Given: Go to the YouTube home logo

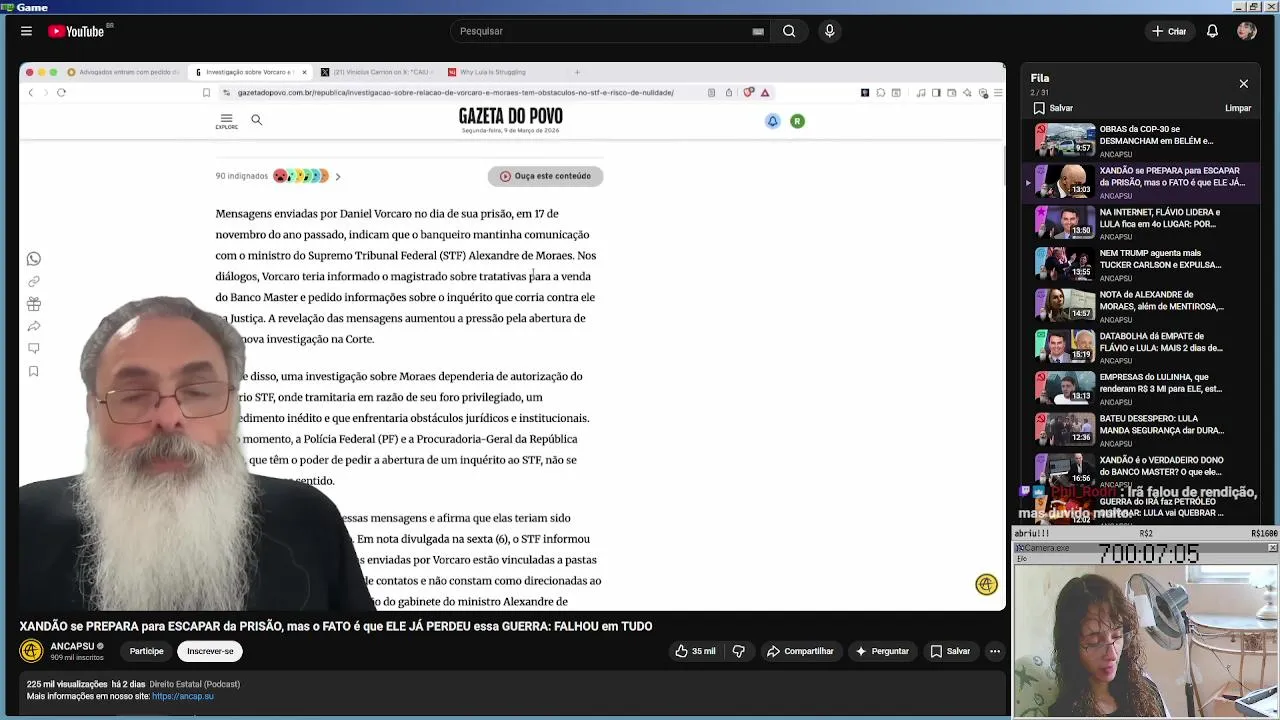Looking at the screenshot, I should (76, 31).
